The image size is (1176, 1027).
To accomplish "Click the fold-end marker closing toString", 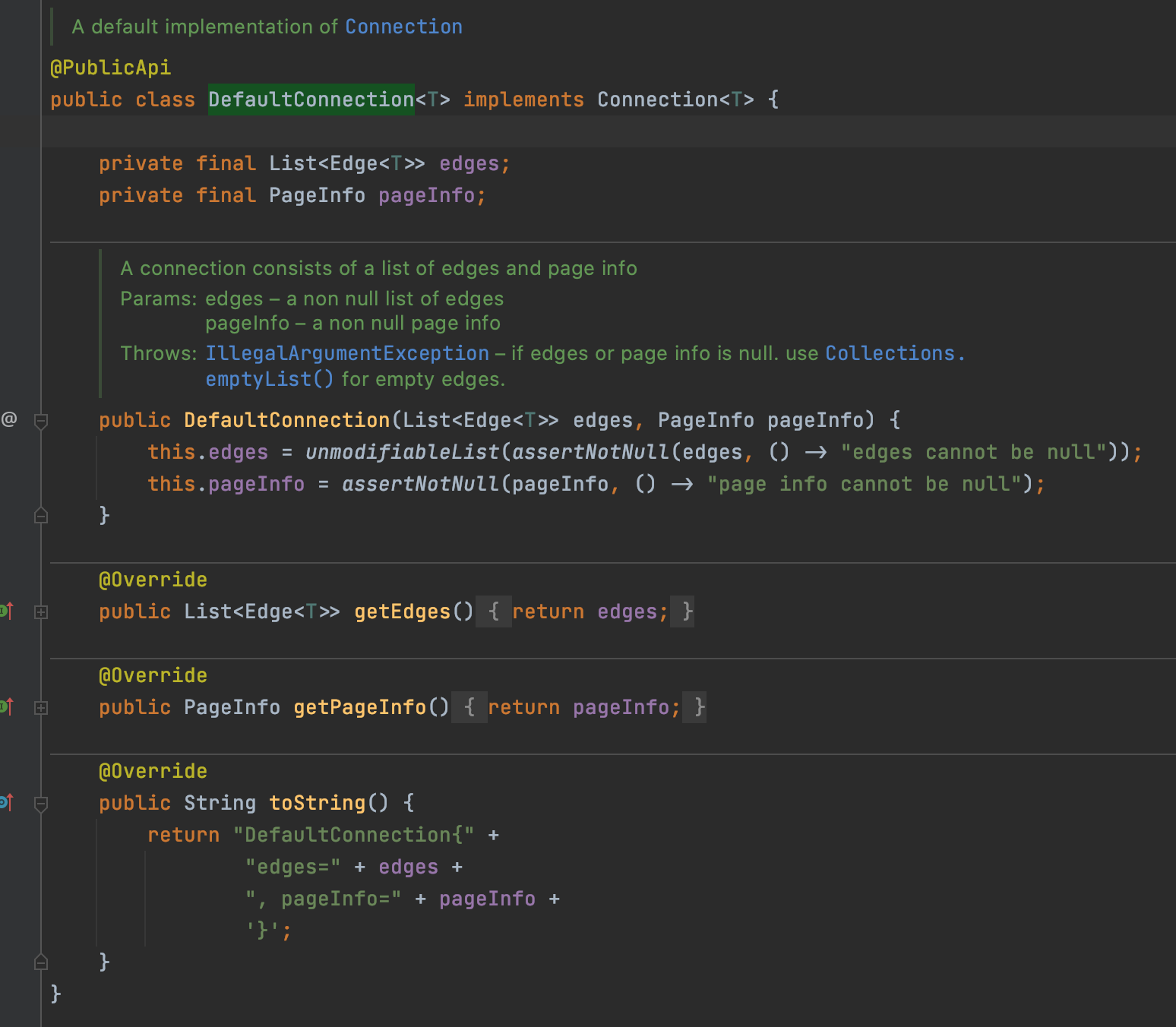I will [41, 962].
